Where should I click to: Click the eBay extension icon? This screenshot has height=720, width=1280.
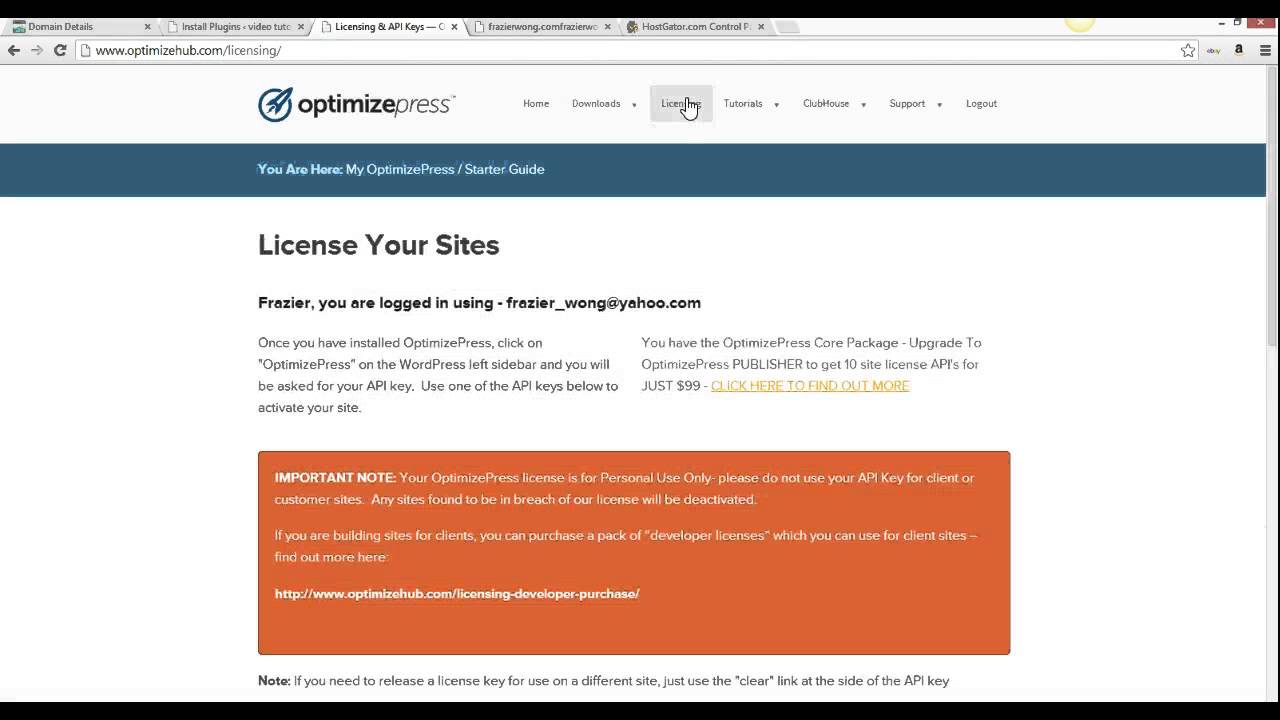[1213, 50]
